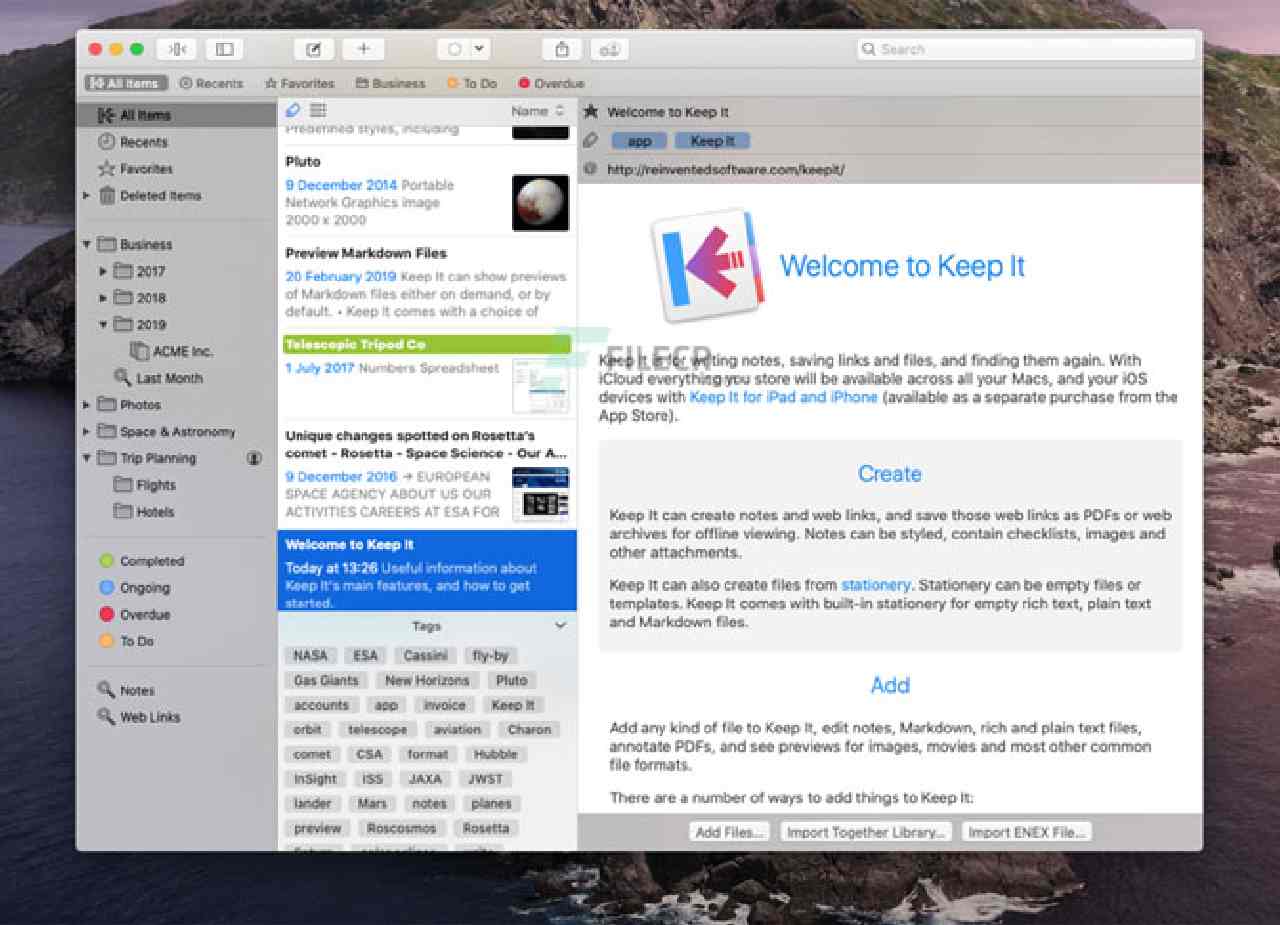Collapse the 2019 folder triangle
The width and height of the screenshot is (1280, 925).
pyautogui.click(x=103, y=324)
